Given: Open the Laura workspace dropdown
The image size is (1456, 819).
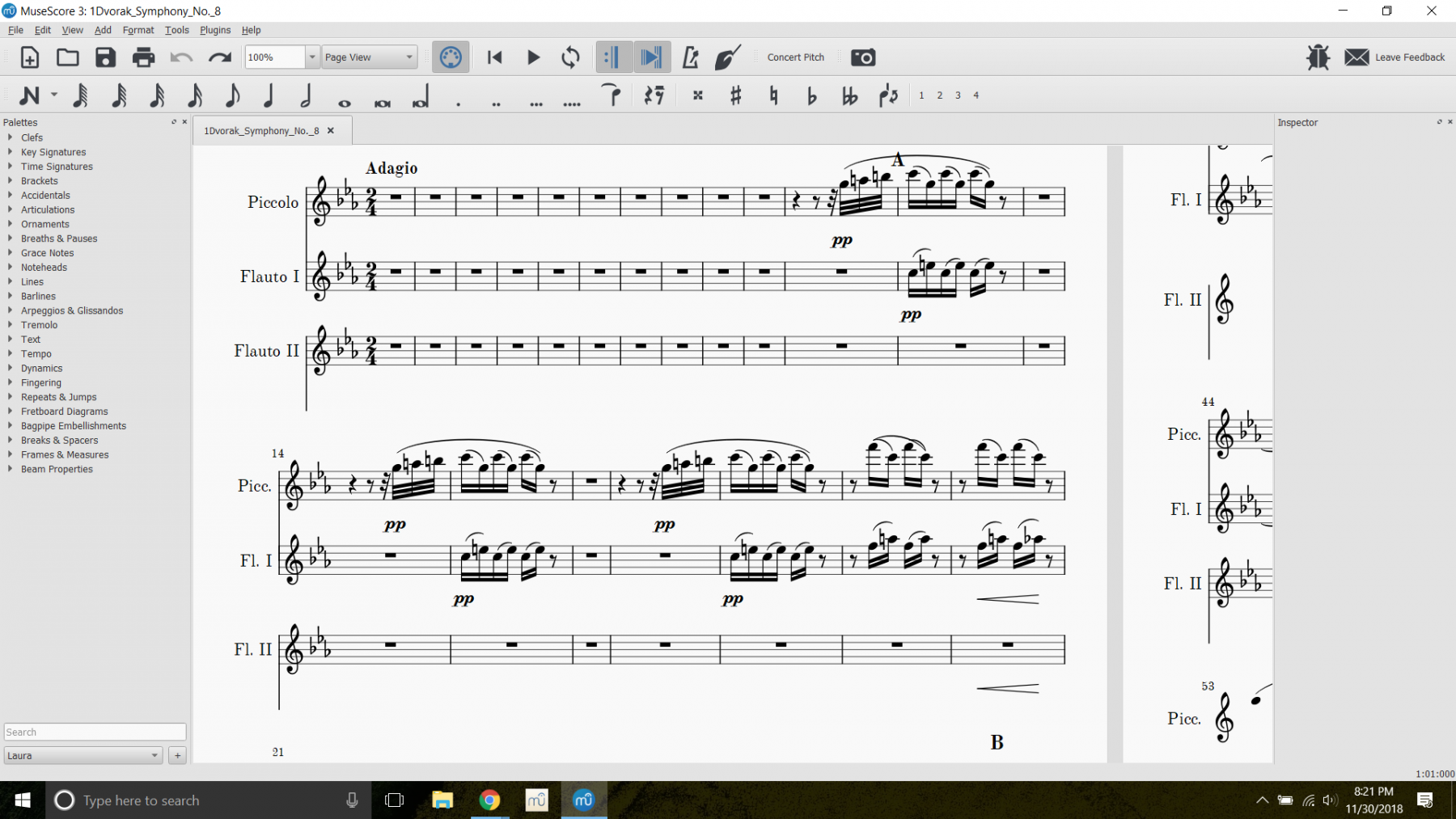Looking at the screenshot, I should pyautogui.click(x=83, y=755).
